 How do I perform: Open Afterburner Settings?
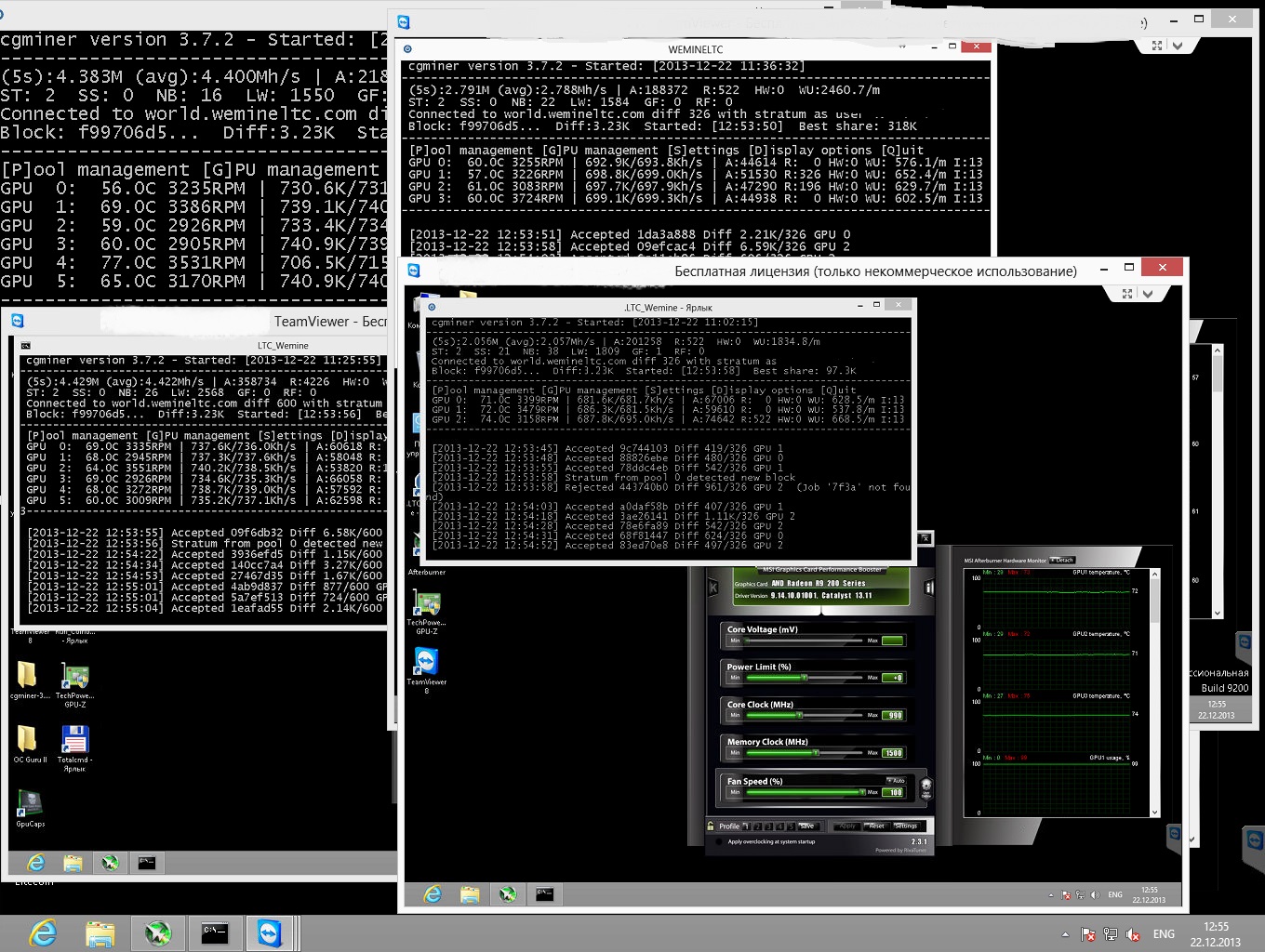click(x=907, y=826)
